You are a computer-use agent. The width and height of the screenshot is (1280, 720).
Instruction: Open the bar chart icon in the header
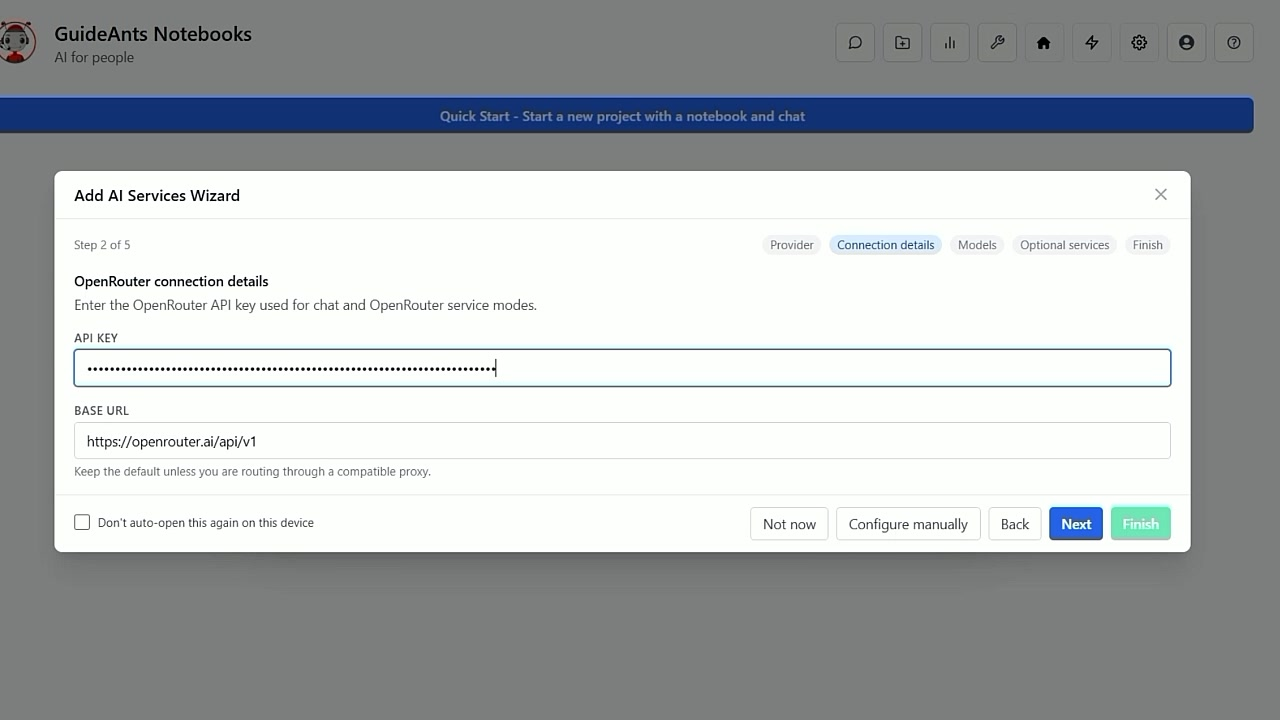tap(950, 43)
